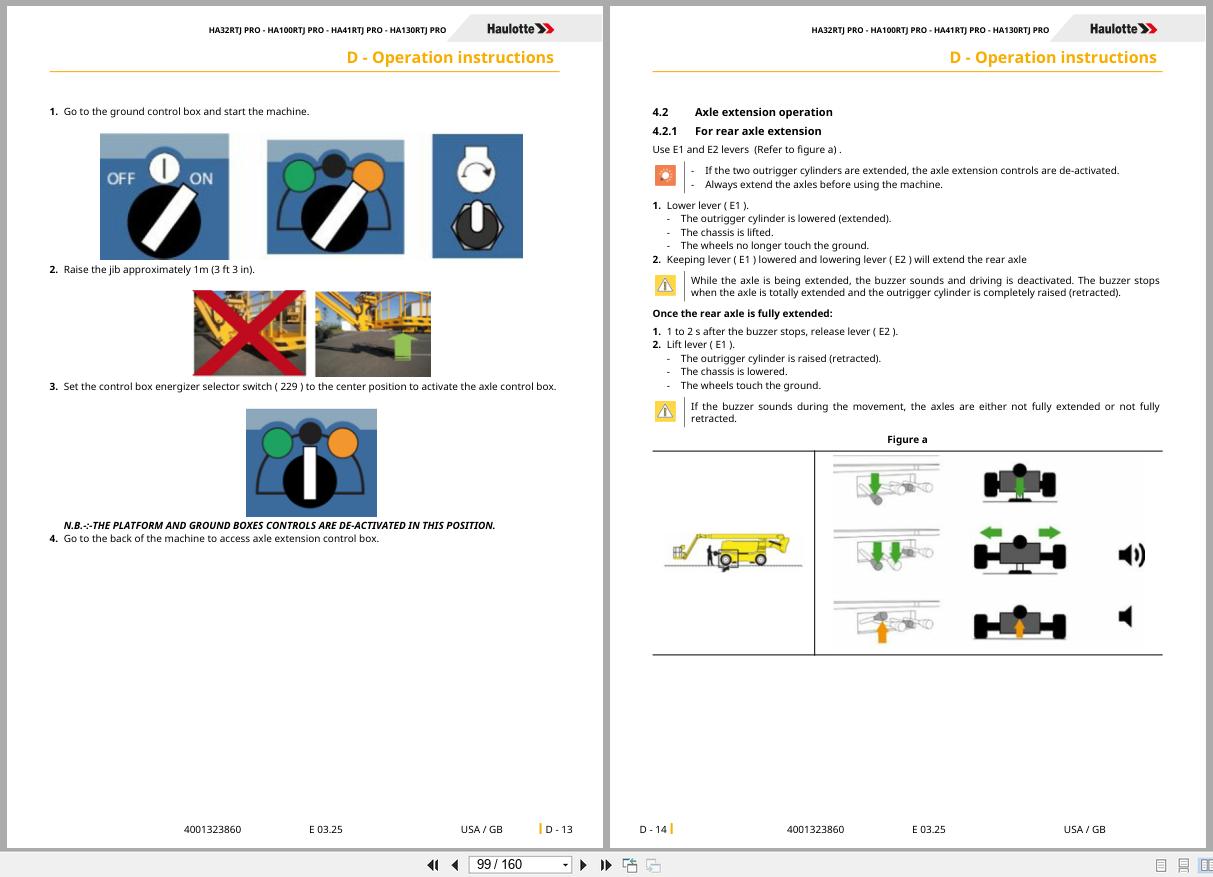Screen dimensions: 1213x877
Task: Click the crossed-out jib photo
Action: click(250, 333)
